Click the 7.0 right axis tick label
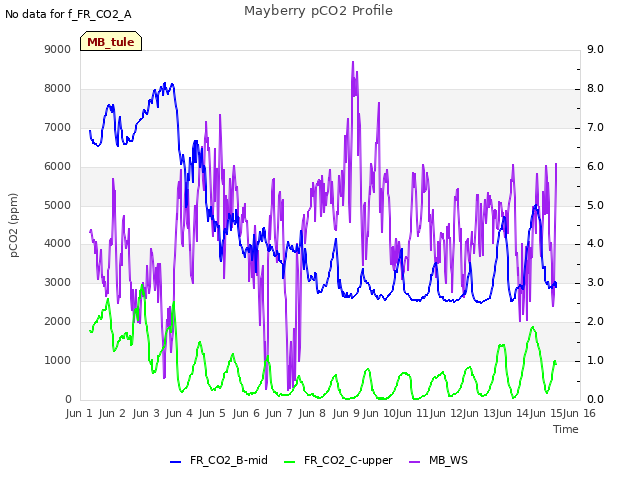Image resolution: width=640 pixels, height=480 pixels. [596, 128]
